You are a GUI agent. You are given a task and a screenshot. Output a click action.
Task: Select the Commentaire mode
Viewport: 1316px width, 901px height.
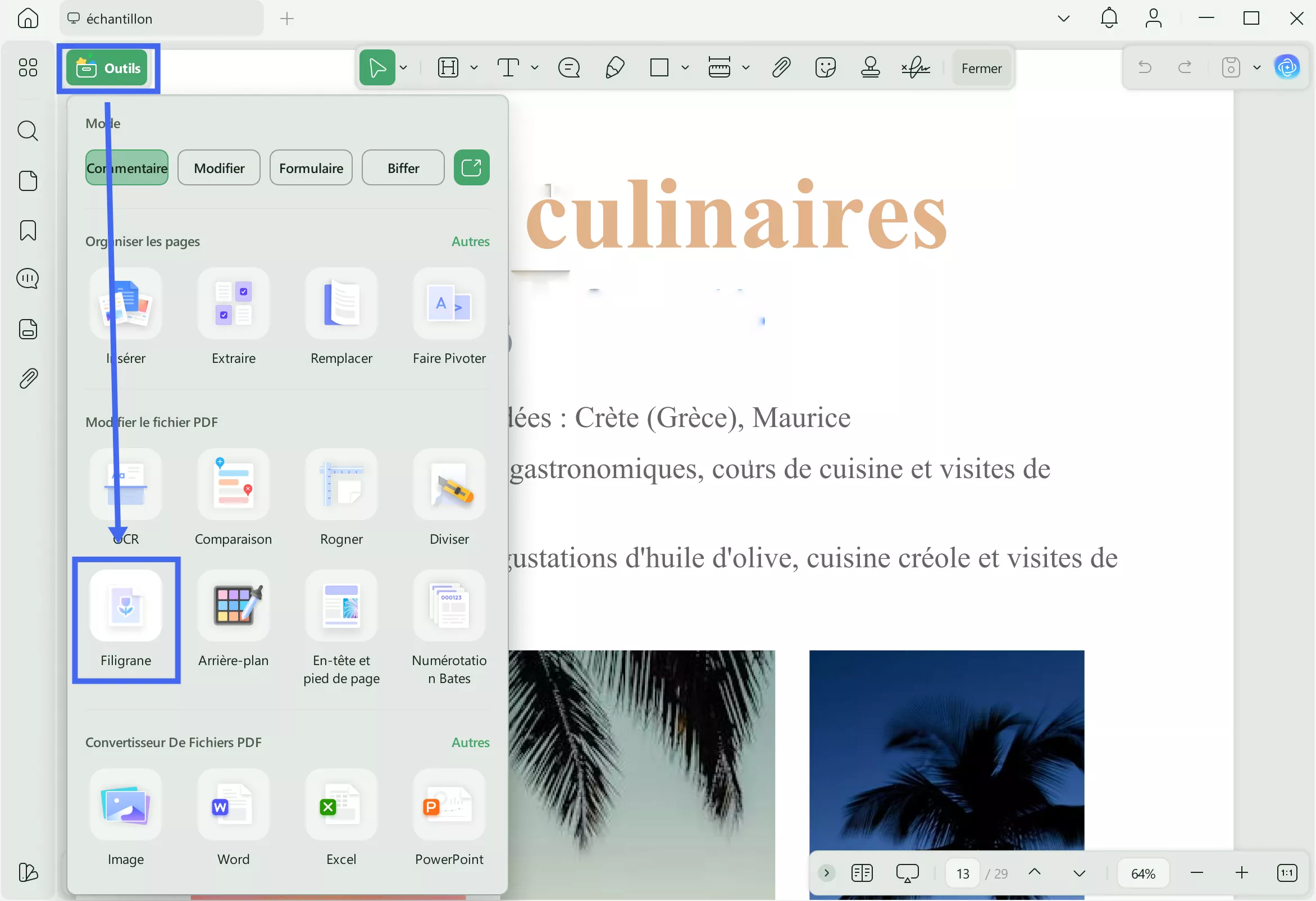pos(127,167)
